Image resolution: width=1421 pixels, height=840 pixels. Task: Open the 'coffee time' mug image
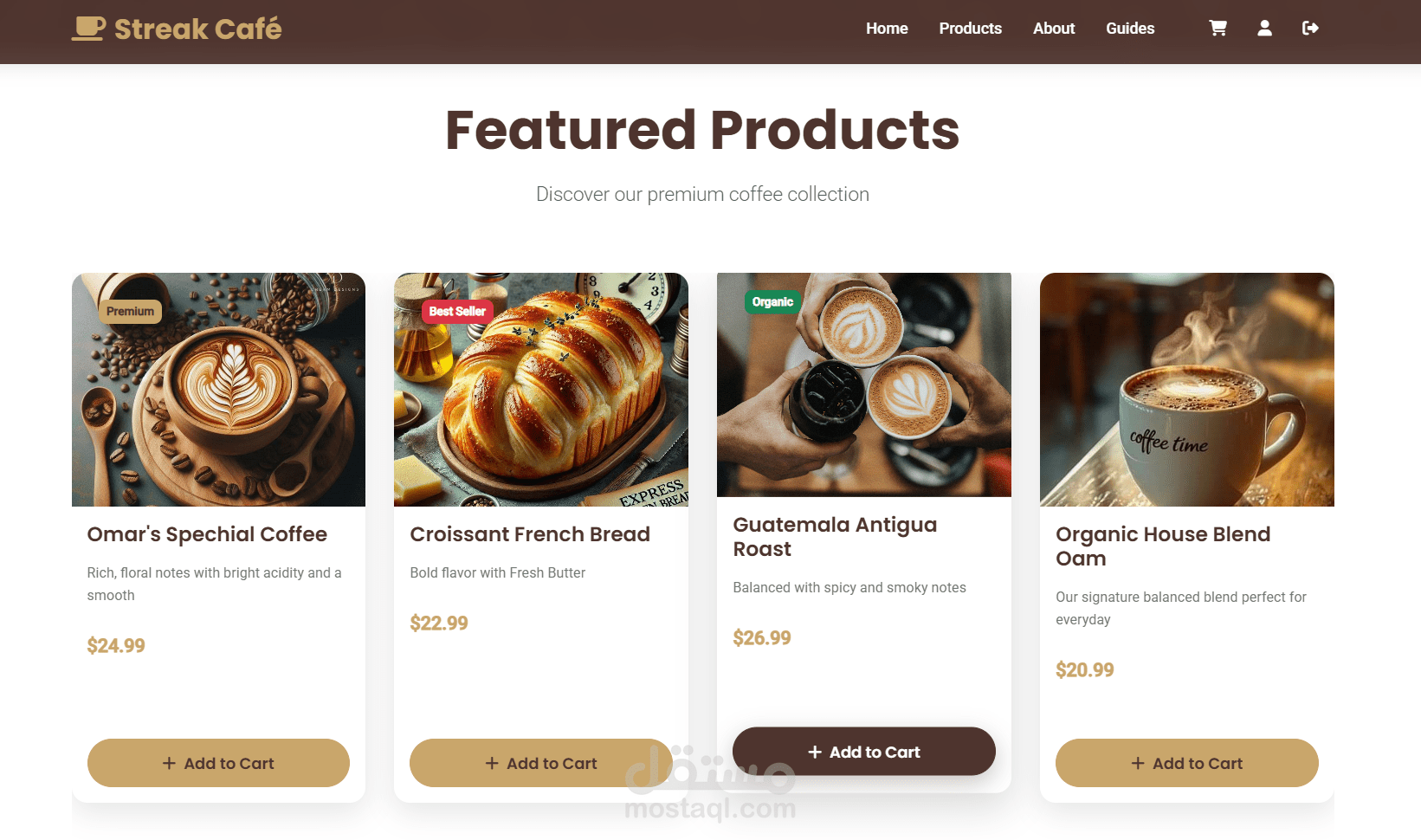1187,390
